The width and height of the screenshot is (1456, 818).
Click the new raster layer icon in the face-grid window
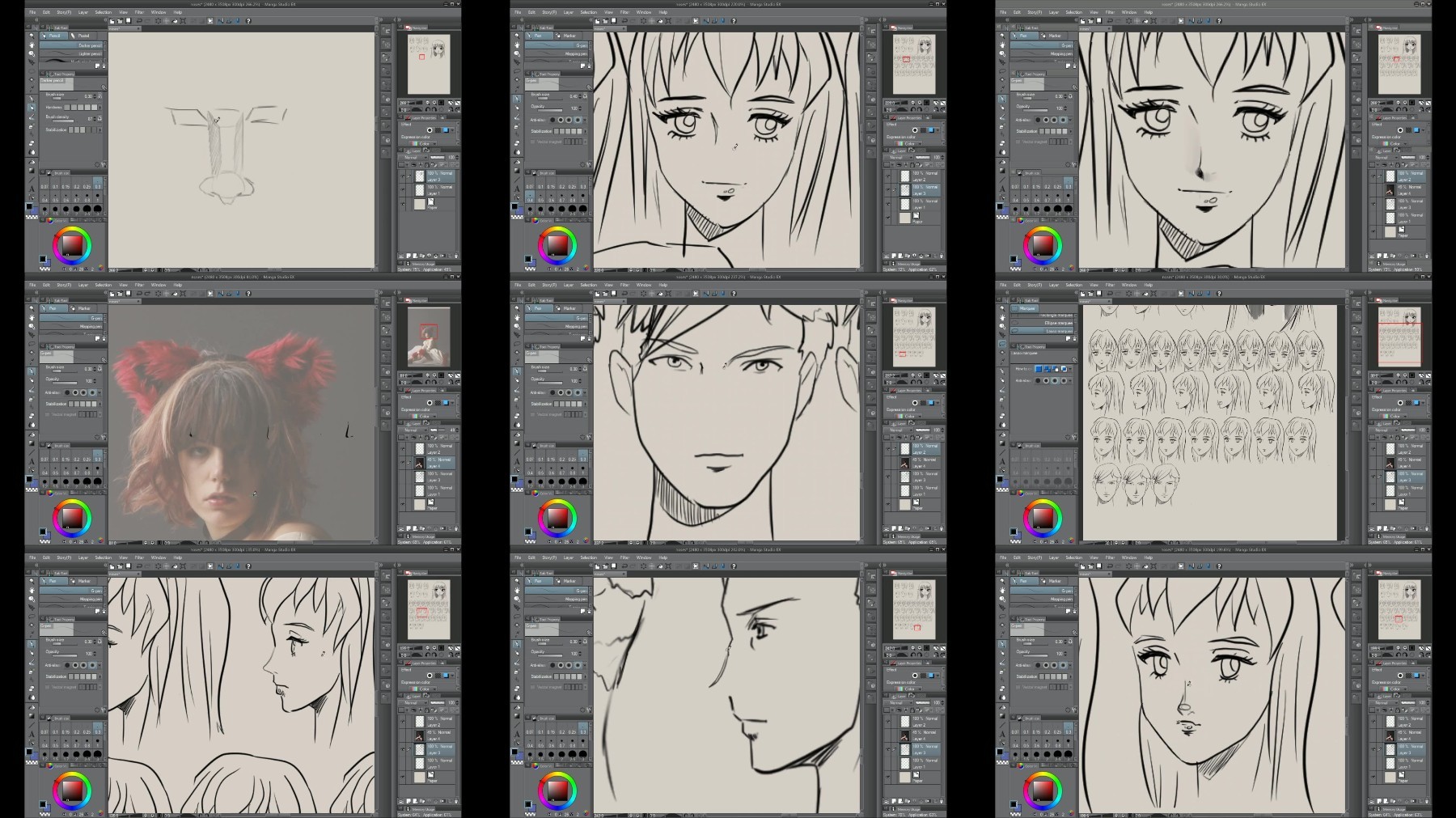1379,528
